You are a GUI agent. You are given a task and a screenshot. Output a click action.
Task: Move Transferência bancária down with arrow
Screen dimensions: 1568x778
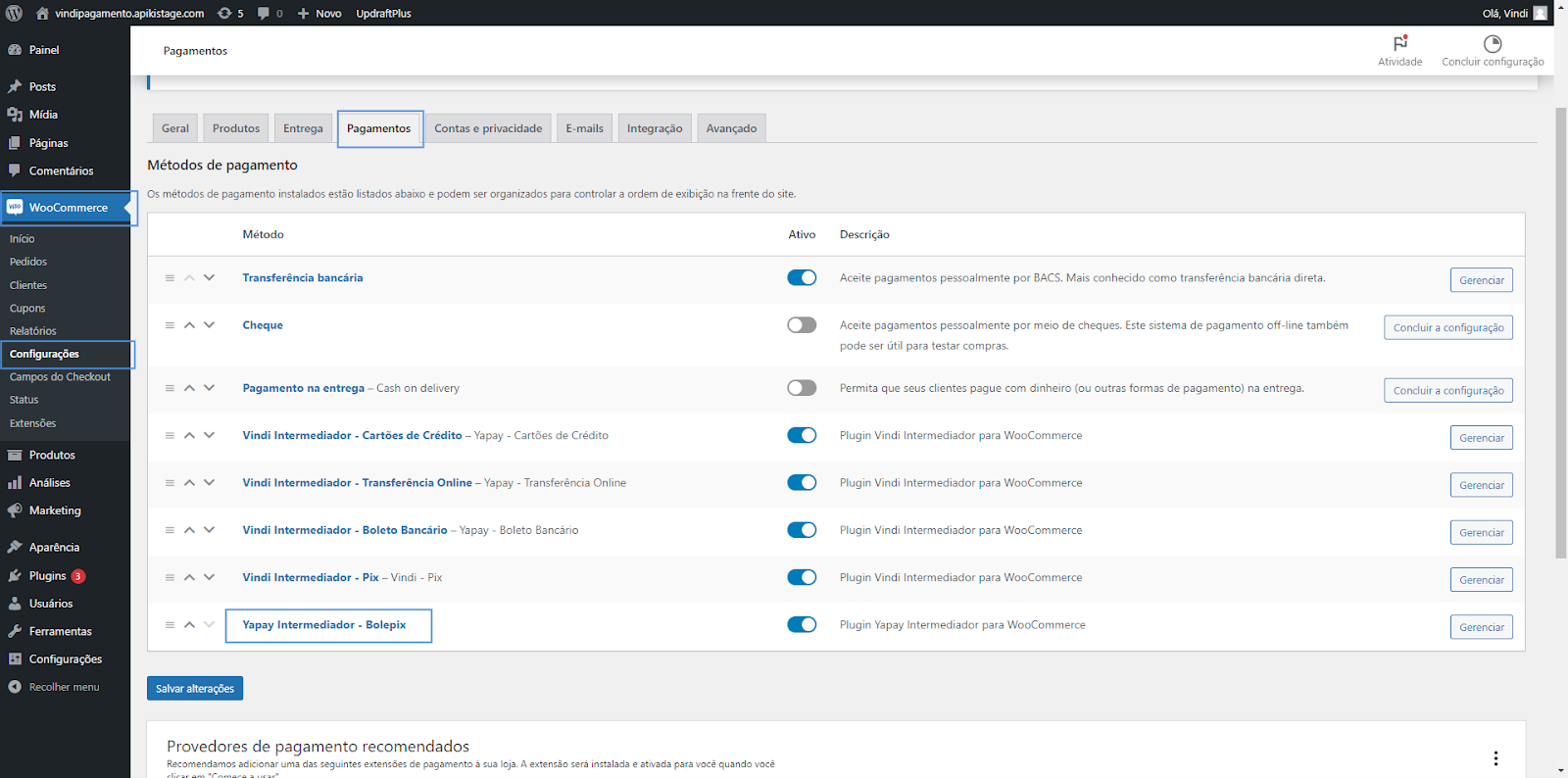pos(209,278)
